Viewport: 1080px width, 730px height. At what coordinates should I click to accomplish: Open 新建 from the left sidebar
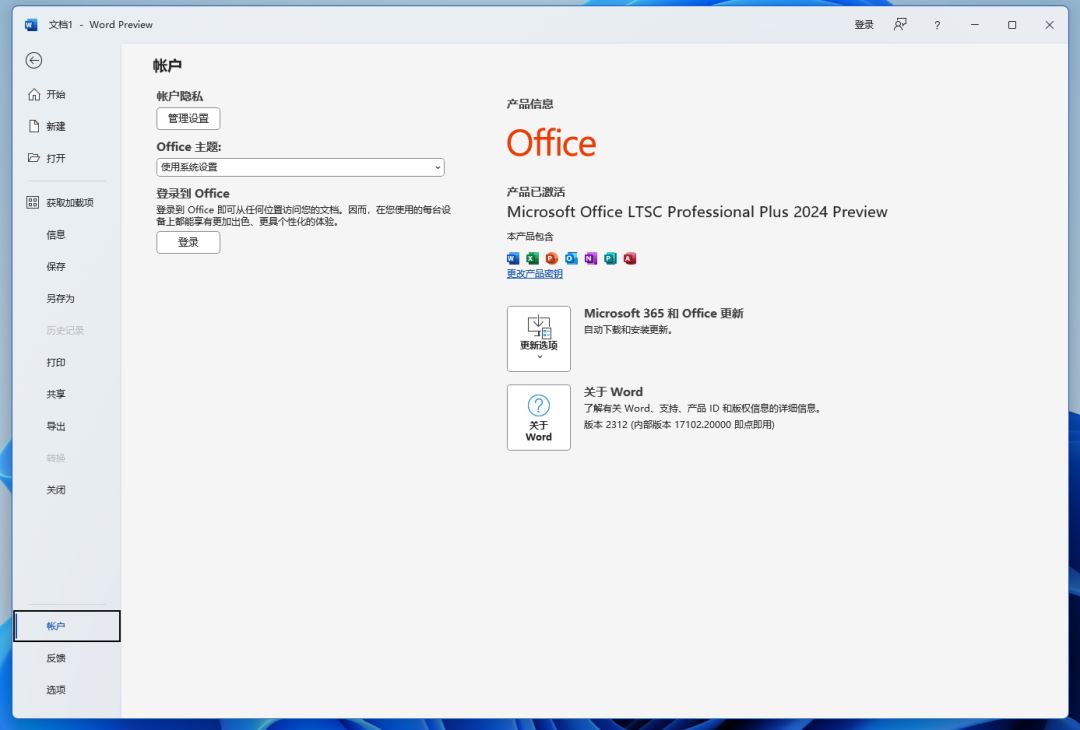[52, 126]
